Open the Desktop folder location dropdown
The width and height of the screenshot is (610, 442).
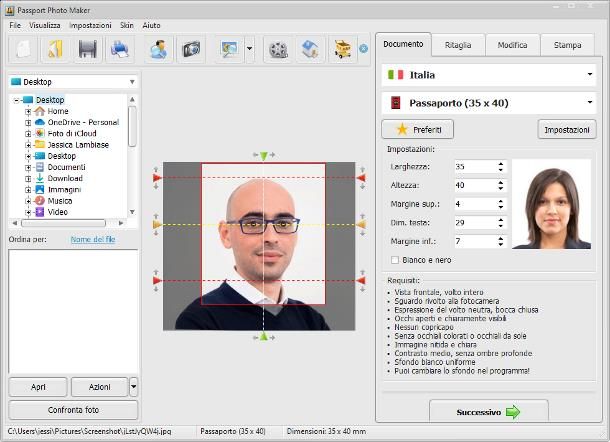point(73,82)
